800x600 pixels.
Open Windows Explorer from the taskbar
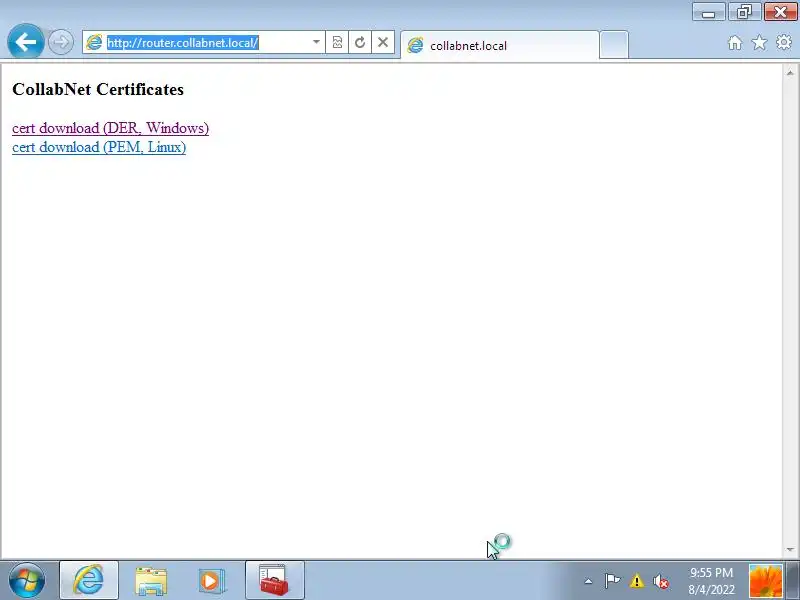(151, 580)
